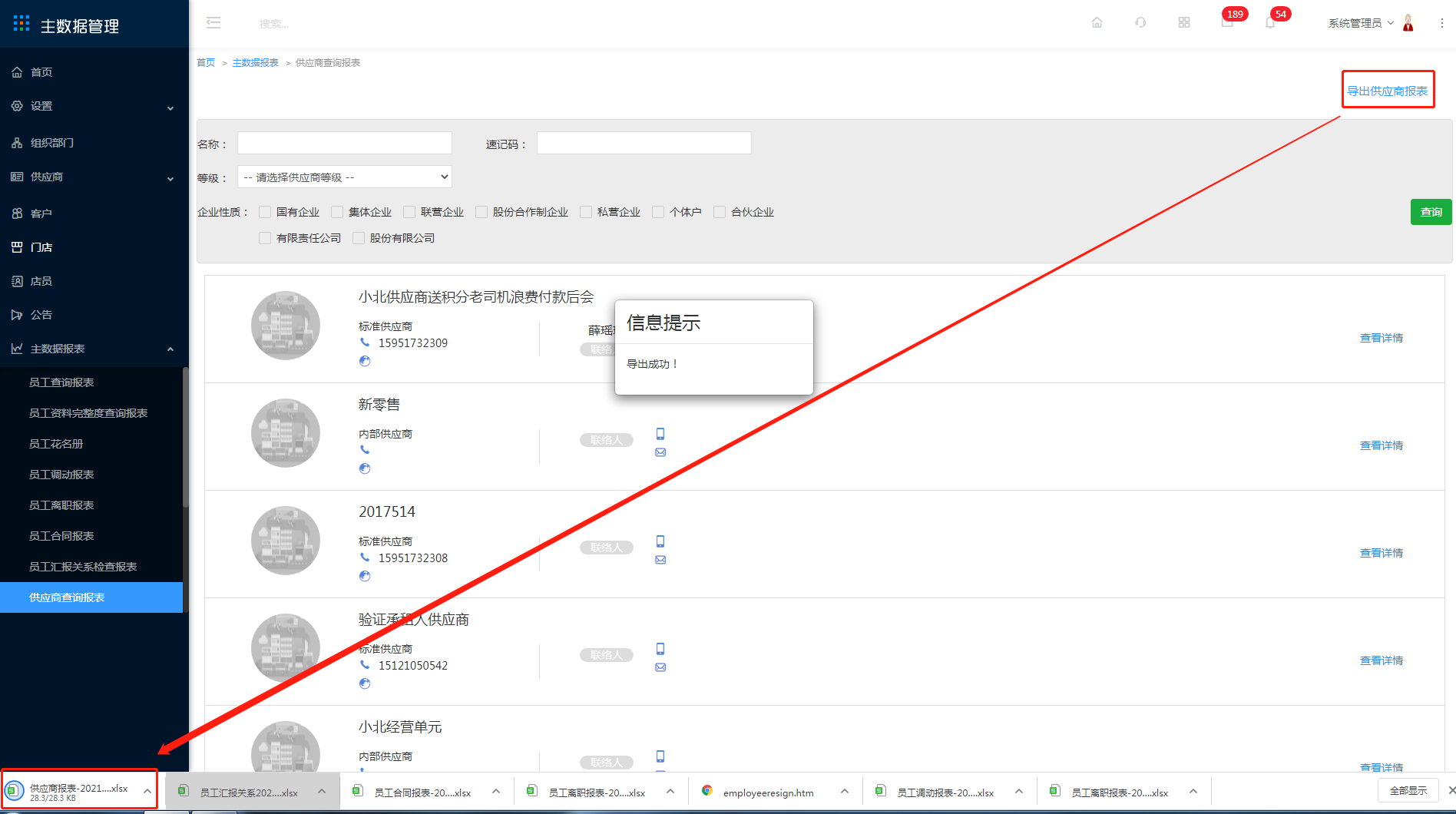The image size is (1456, 814).
Task: Expand the 供应商 sidebar menu chevron
Action: coord(170,178)
